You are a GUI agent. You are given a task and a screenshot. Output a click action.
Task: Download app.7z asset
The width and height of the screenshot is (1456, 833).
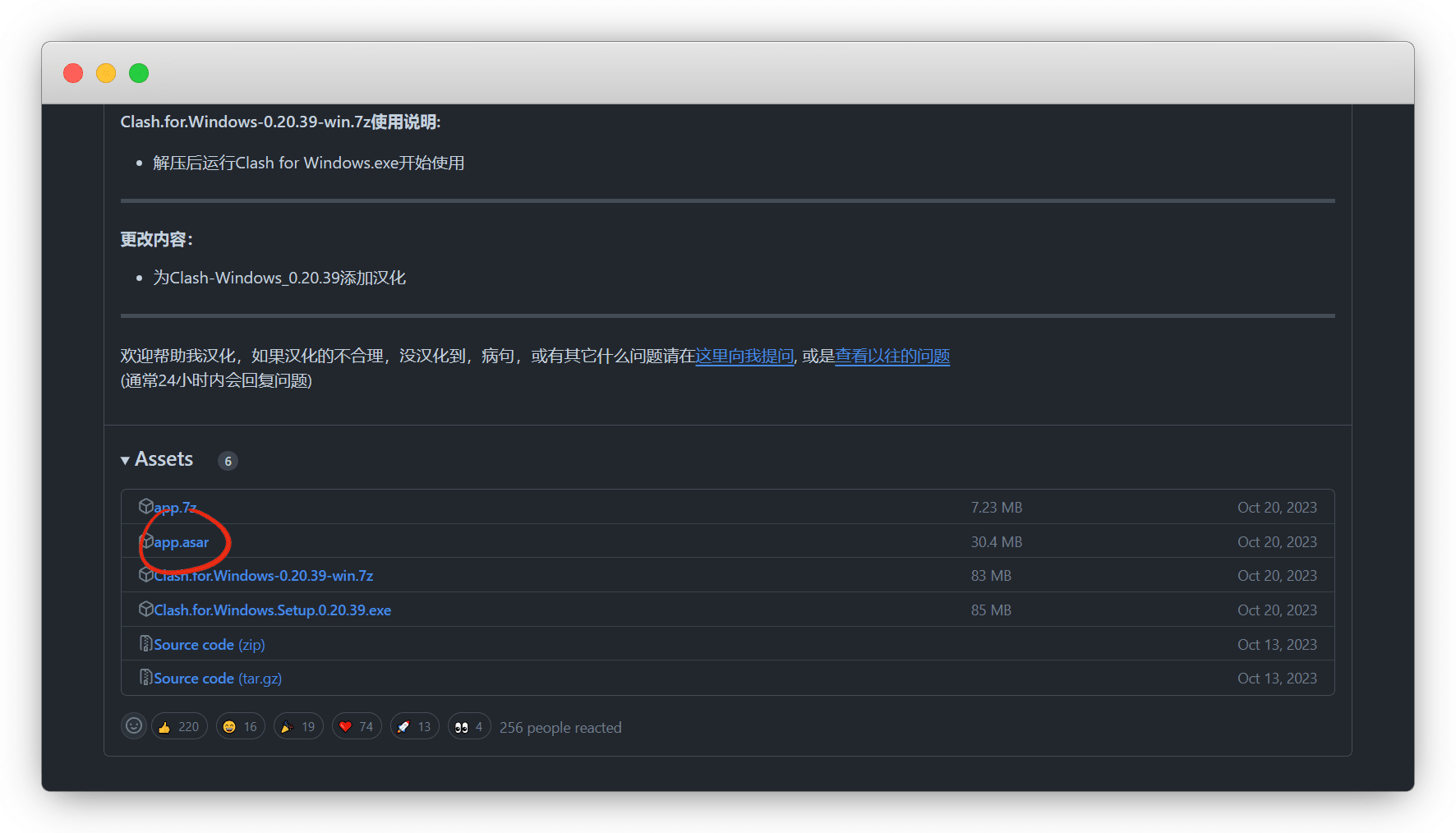(x=175, y=508)
